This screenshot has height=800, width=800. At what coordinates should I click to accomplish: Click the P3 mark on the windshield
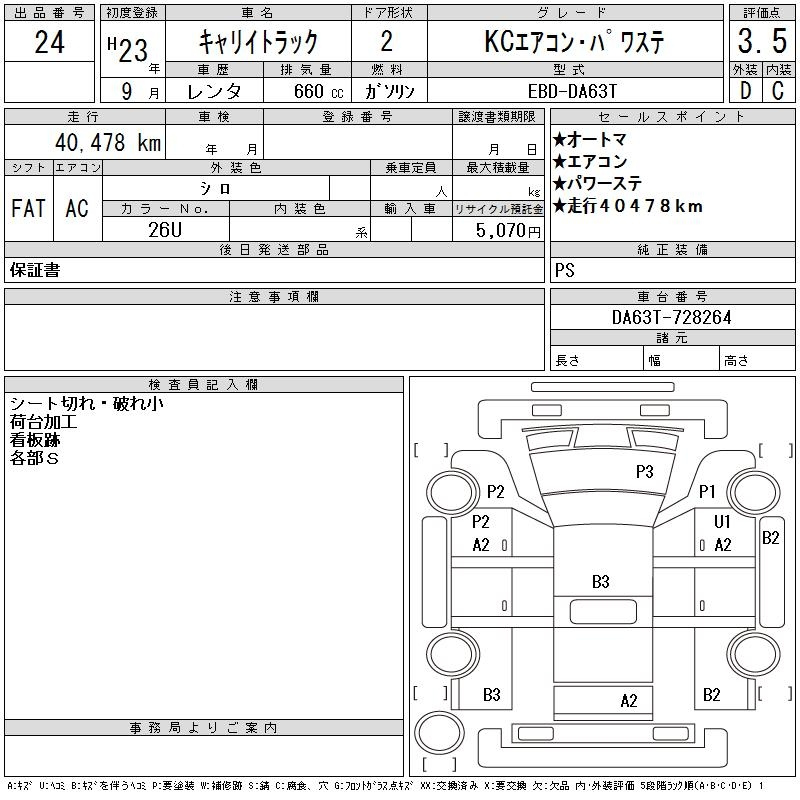point(644,471)
